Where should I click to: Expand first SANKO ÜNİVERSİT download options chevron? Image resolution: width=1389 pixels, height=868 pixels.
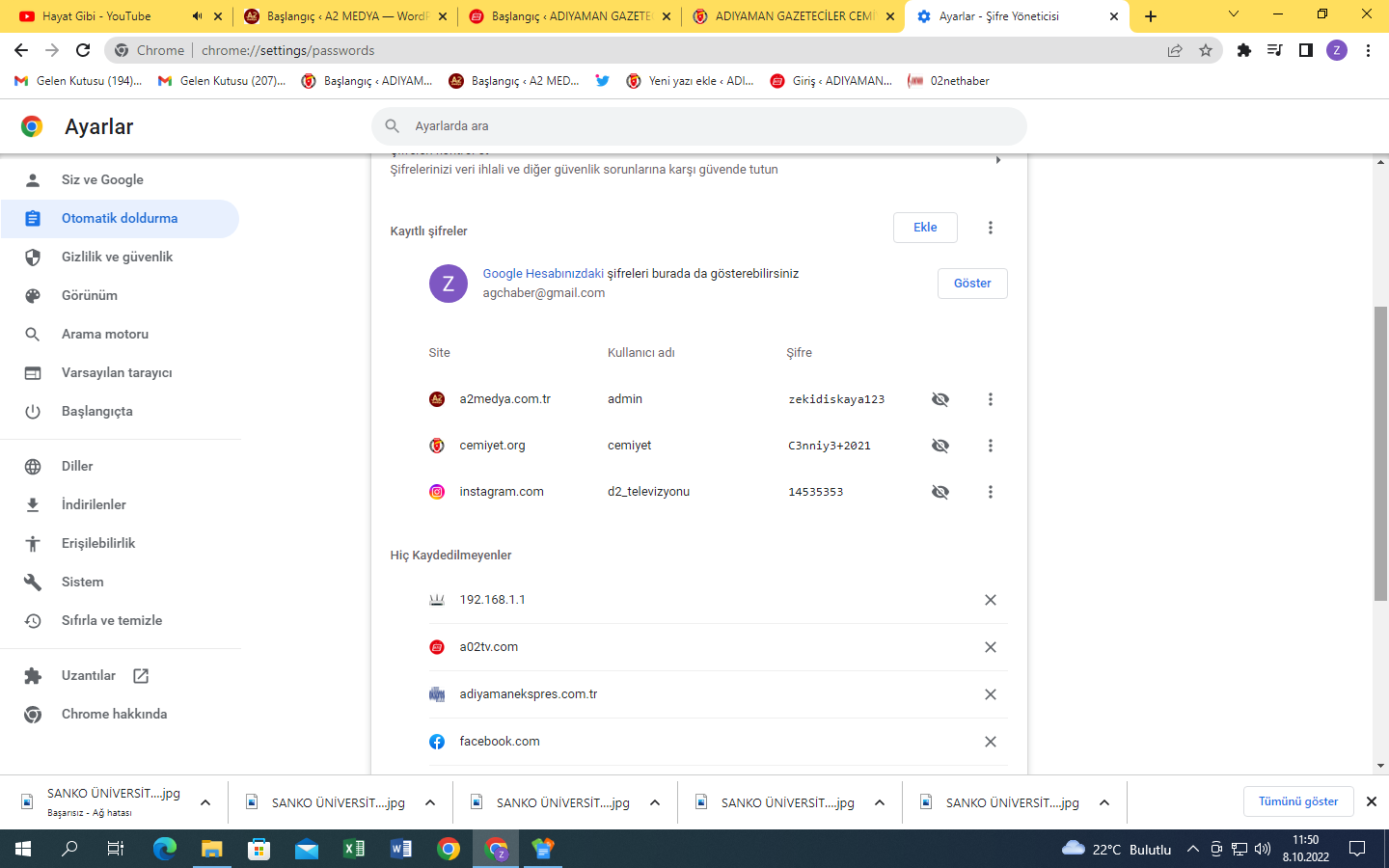[205, 802]
